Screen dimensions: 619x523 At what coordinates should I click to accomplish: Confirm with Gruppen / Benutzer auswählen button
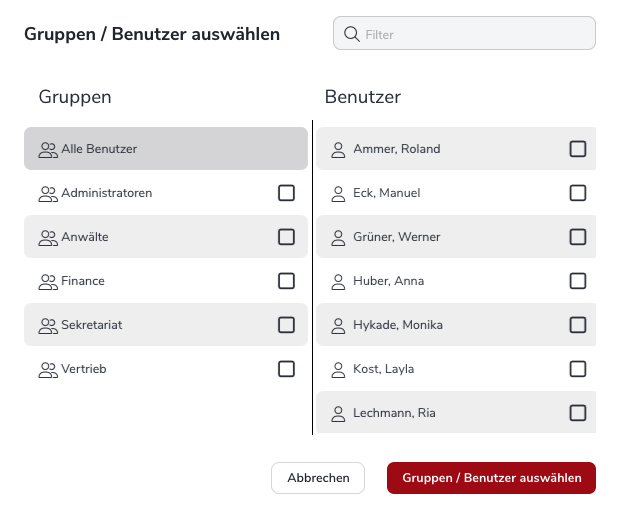(491, 478)
